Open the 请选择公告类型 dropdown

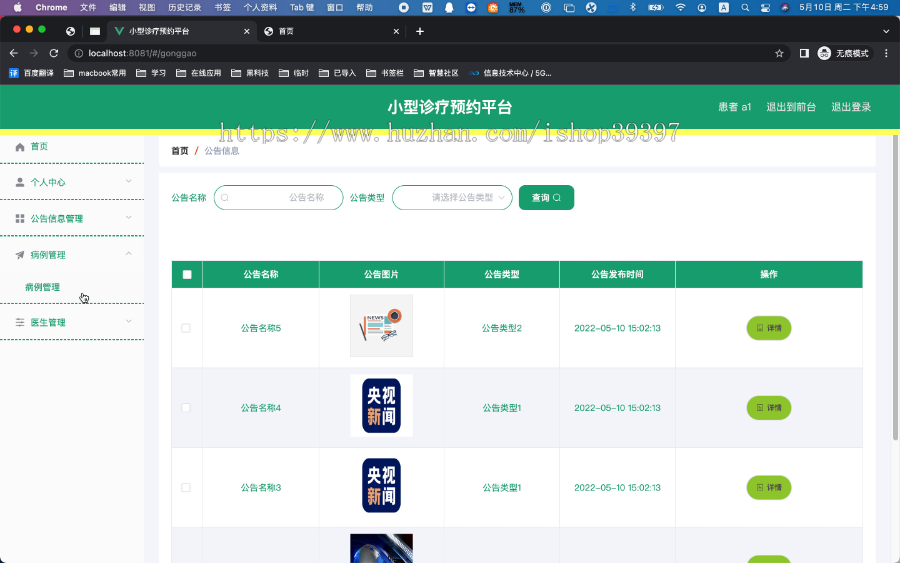(x=452, y=197)
